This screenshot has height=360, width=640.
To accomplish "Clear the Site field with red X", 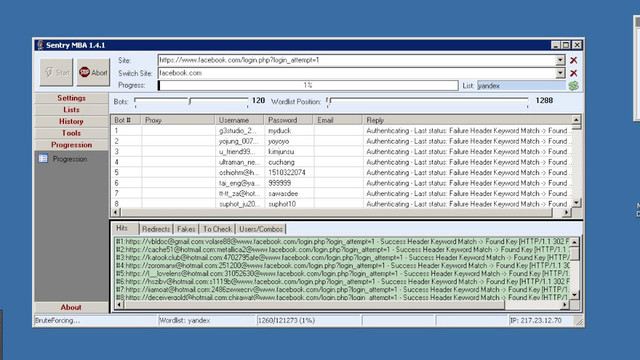I will tap(573, 60).
